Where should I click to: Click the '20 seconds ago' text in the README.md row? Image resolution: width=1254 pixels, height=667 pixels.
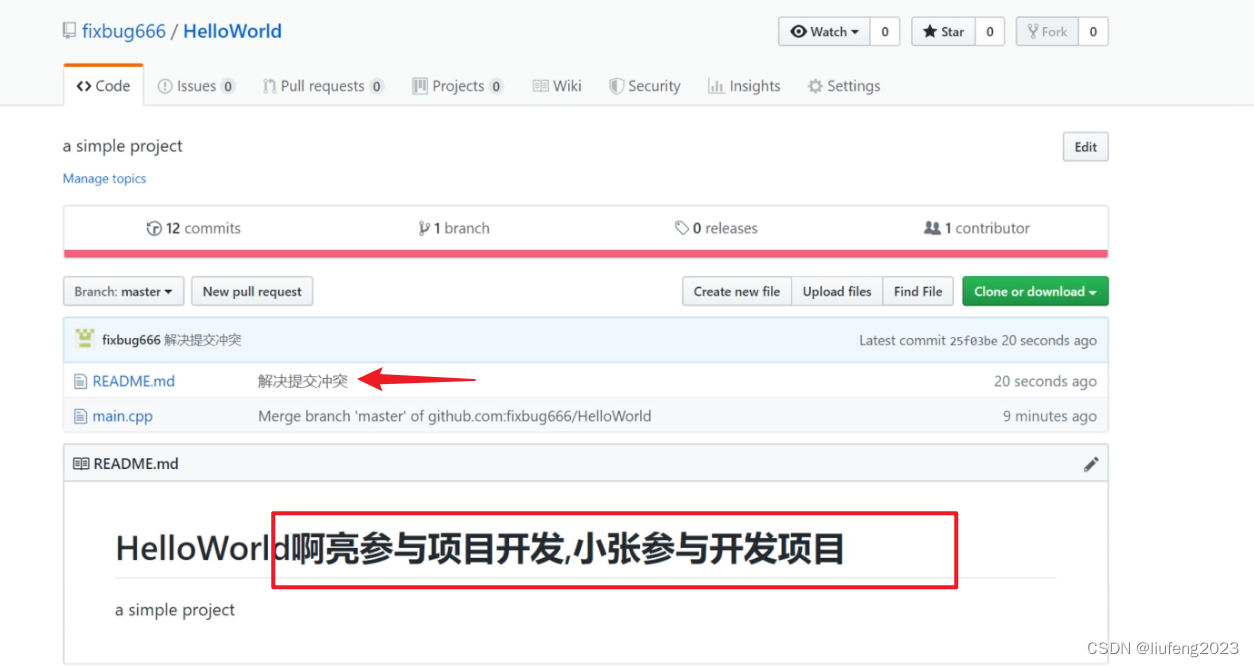(x=1045, y=381)
